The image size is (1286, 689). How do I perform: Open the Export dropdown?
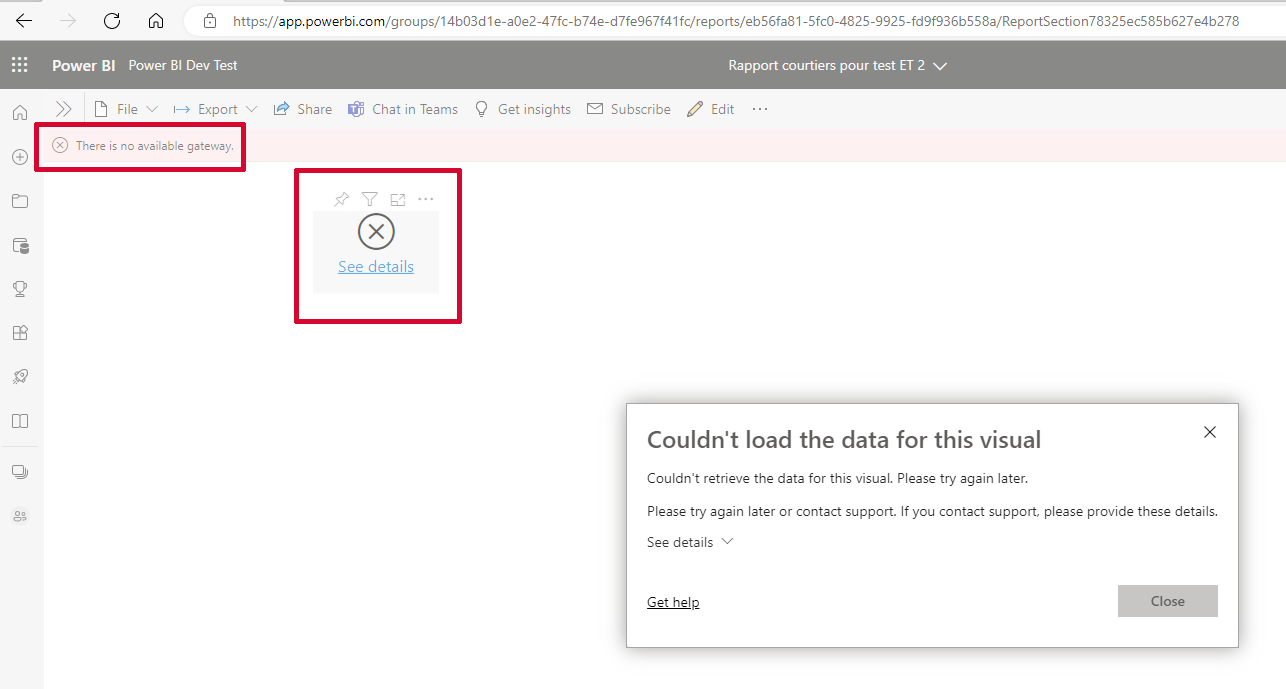215,109
